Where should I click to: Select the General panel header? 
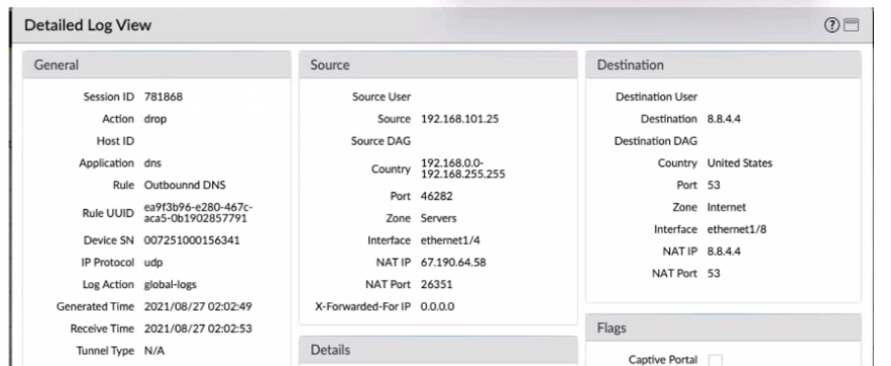[x=157, y=65]
